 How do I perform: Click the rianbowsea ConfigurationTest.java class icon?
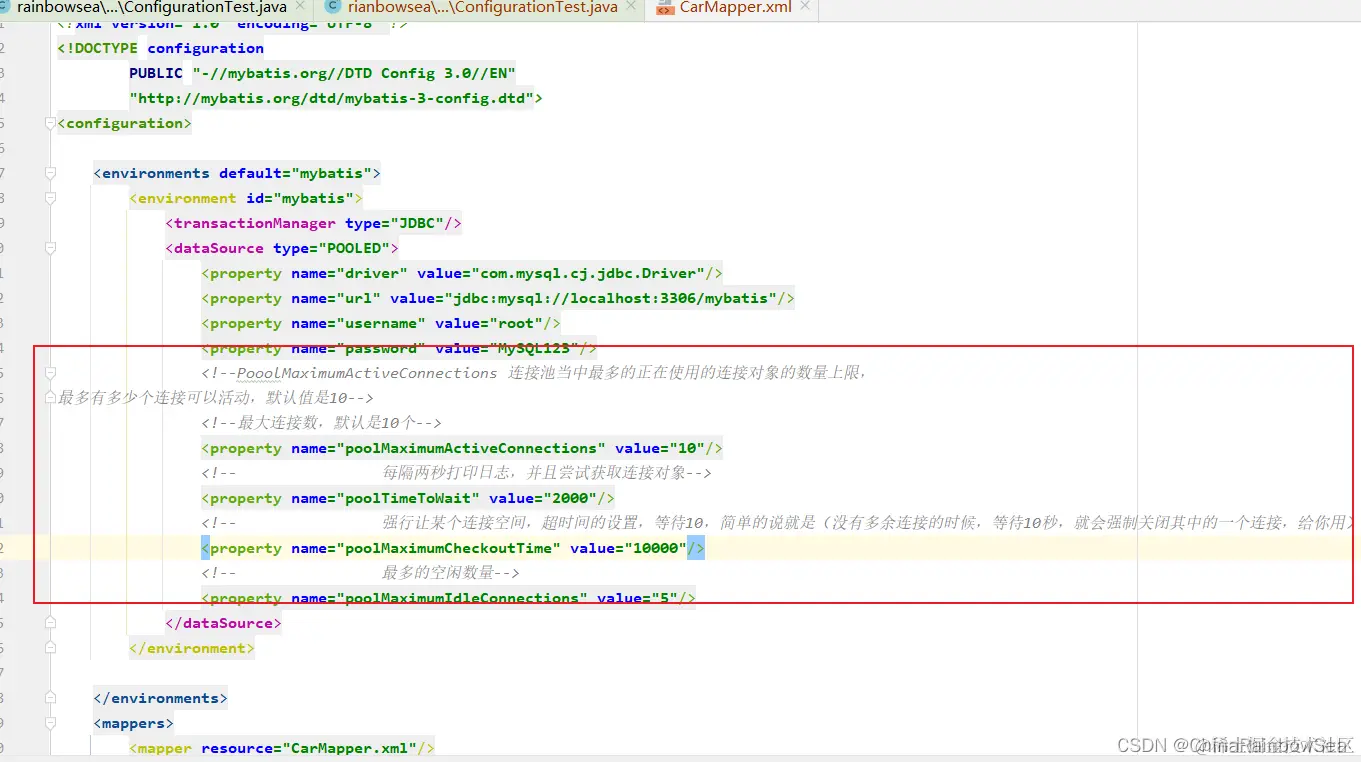pos(333,8)
